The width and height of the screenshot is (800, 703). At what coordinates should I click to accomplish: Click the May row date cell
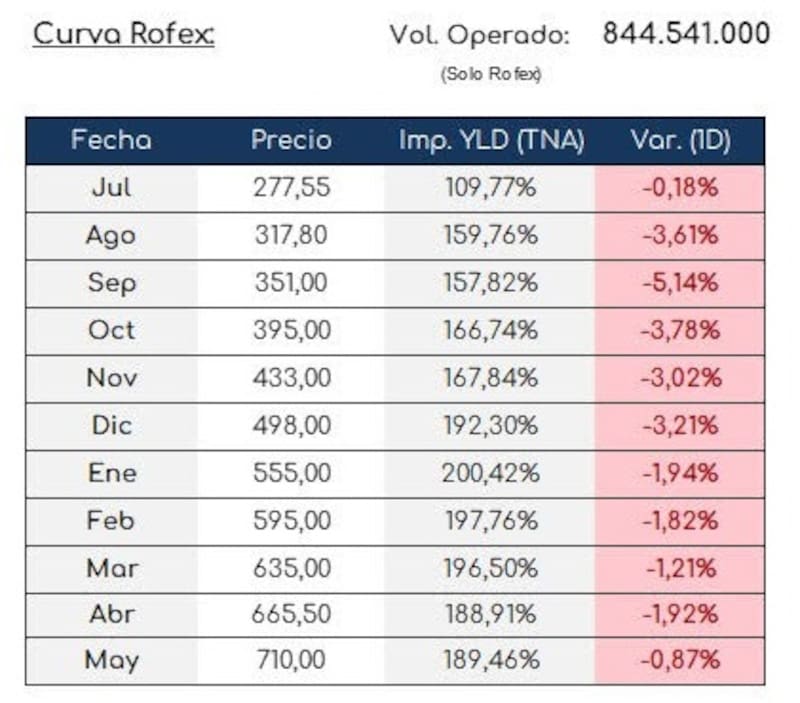[x=111, y=661]
